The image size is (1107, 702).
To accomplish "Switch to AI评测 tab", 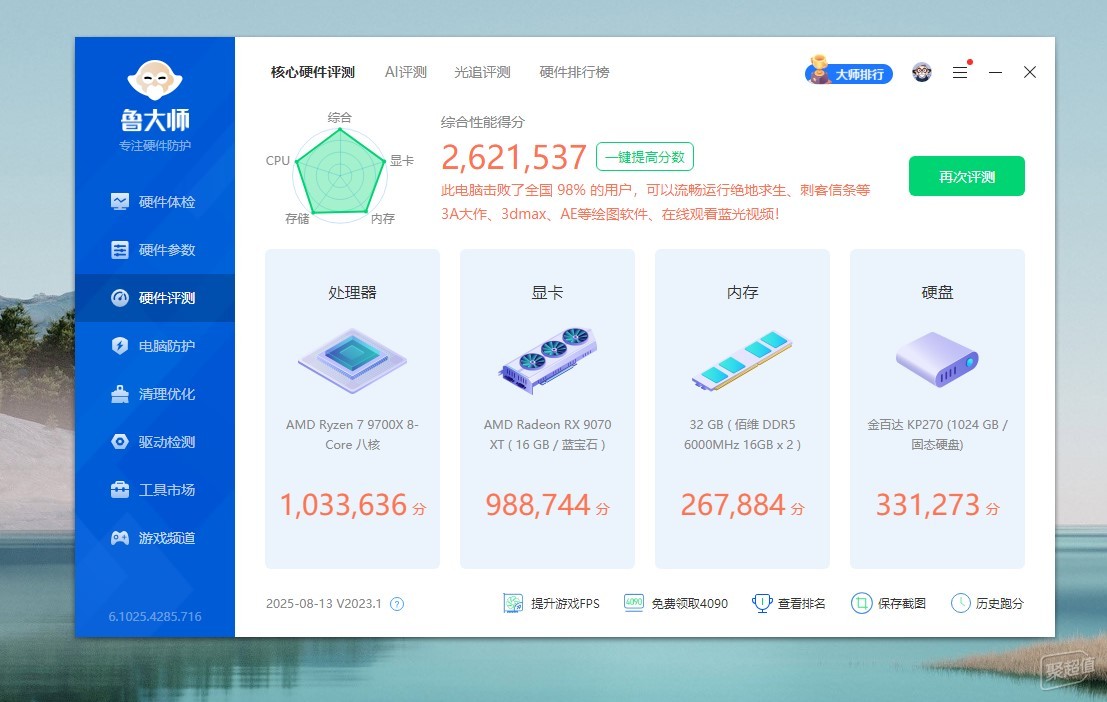I will click(x=405, y=72).
